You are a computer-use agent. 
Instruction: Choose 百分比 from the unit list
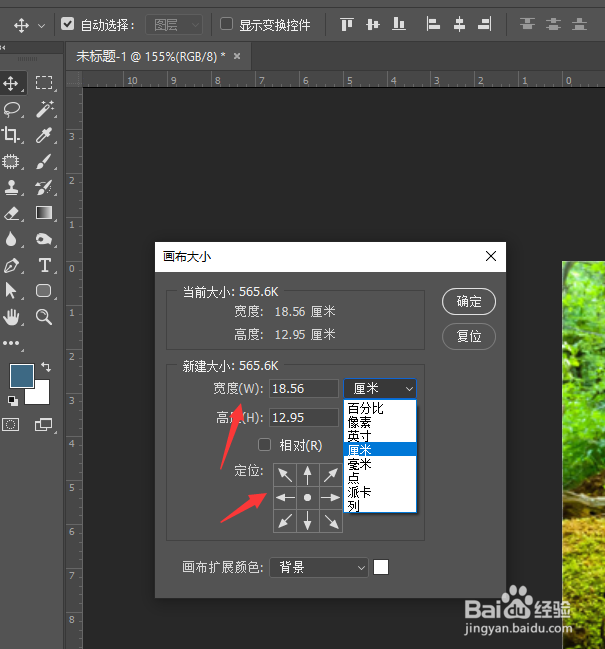(380, 409)
